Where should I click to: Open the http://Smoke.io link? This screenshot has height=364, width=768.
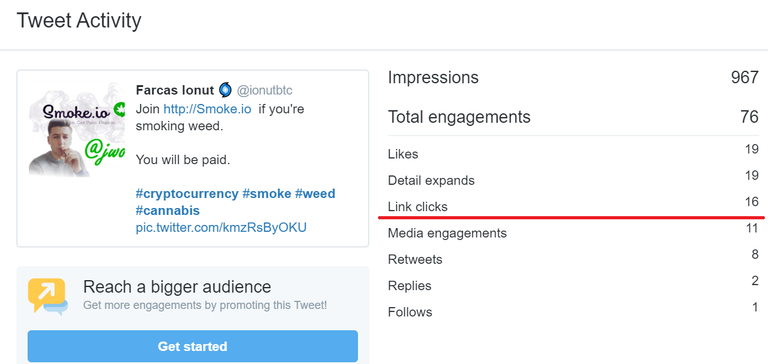click(x=208, y=109)
